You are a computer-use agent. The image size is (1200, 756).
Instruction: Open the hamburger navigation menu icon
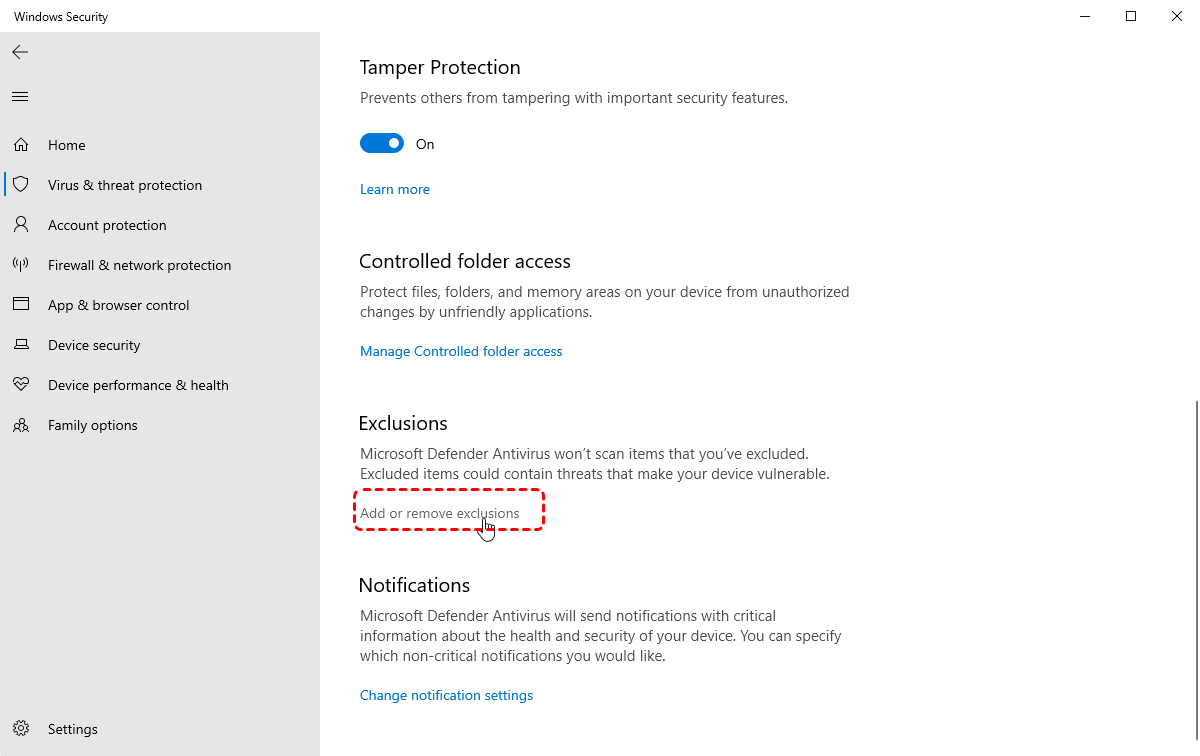click(x=20, y=97)
